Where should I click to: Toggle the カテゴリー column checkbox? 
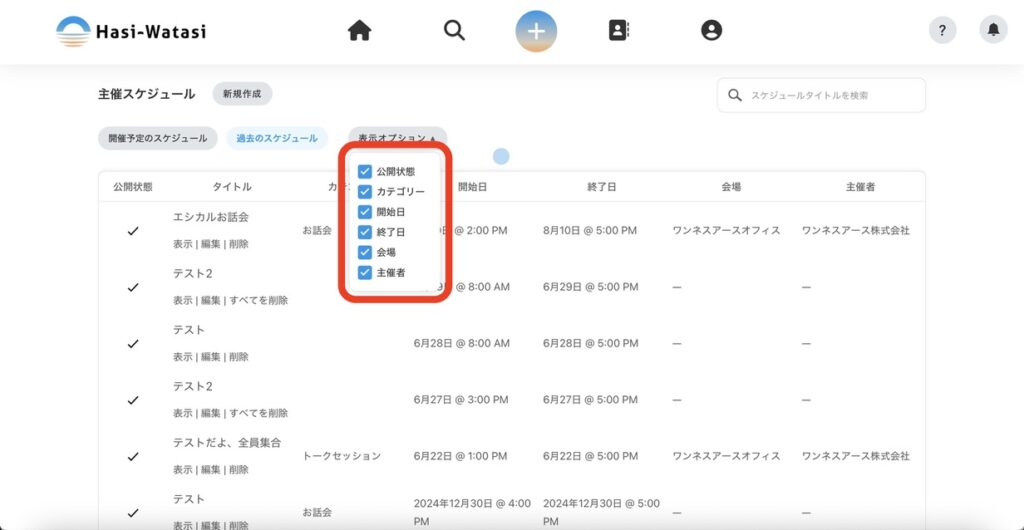365,192
